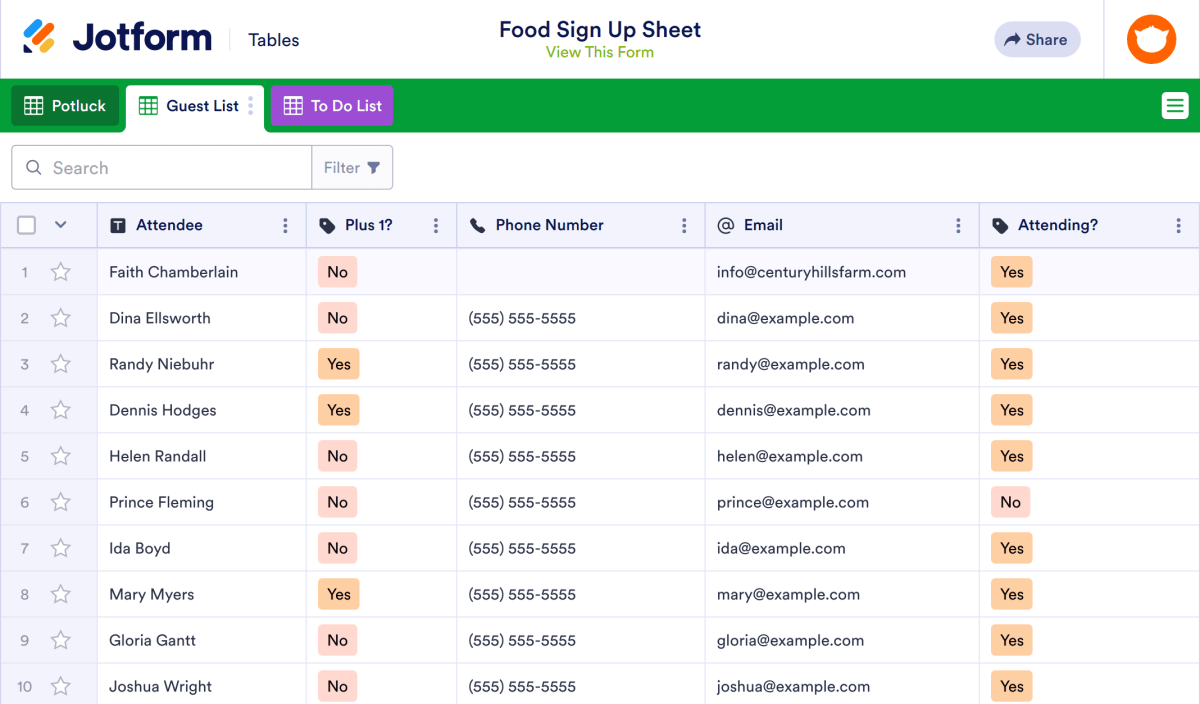Click the phone icon in Phone Number header
The height and width of the screenshot is (704, 1200).
(477, 225)
